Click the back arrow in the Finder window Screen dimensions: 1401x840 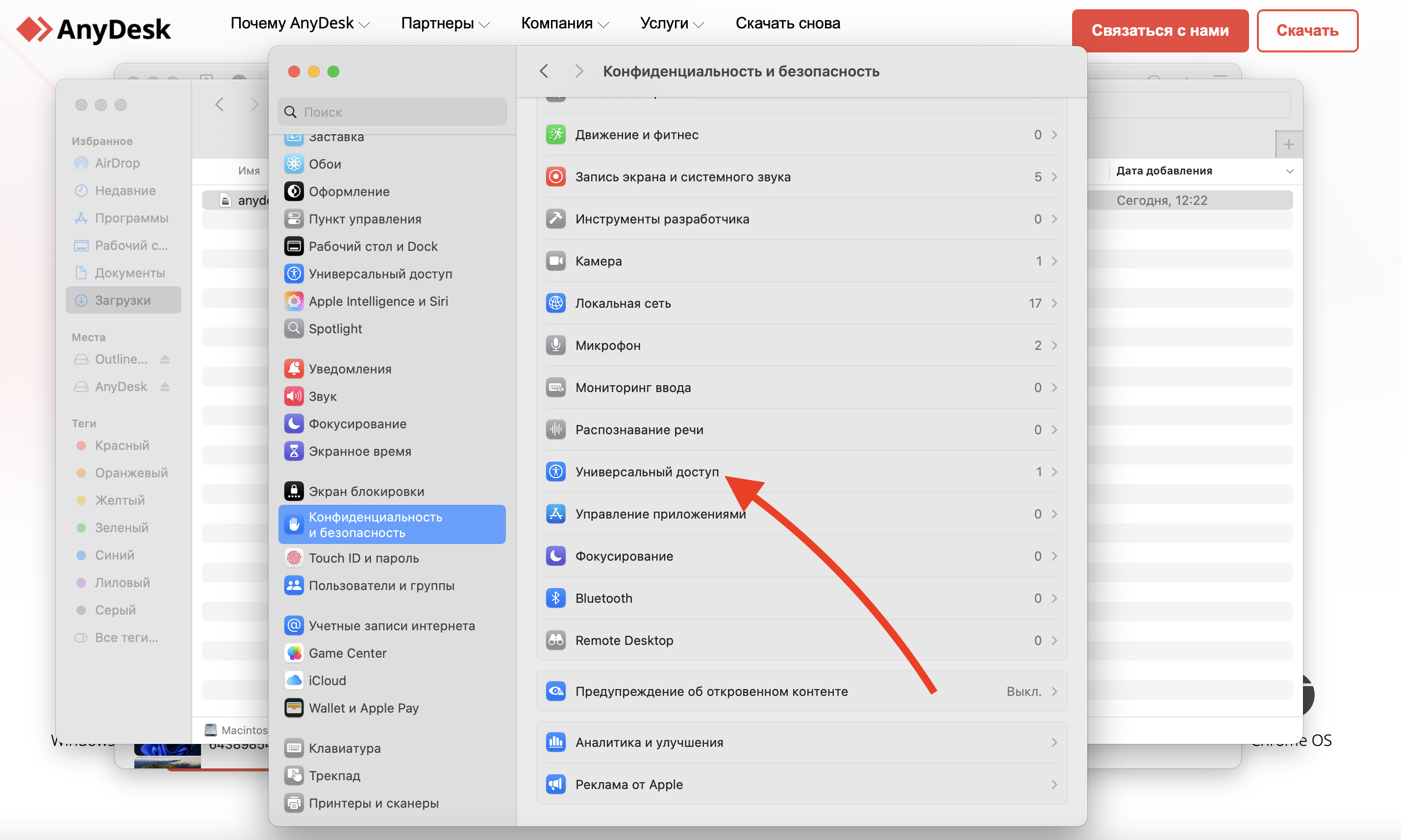tap(219, 104)
